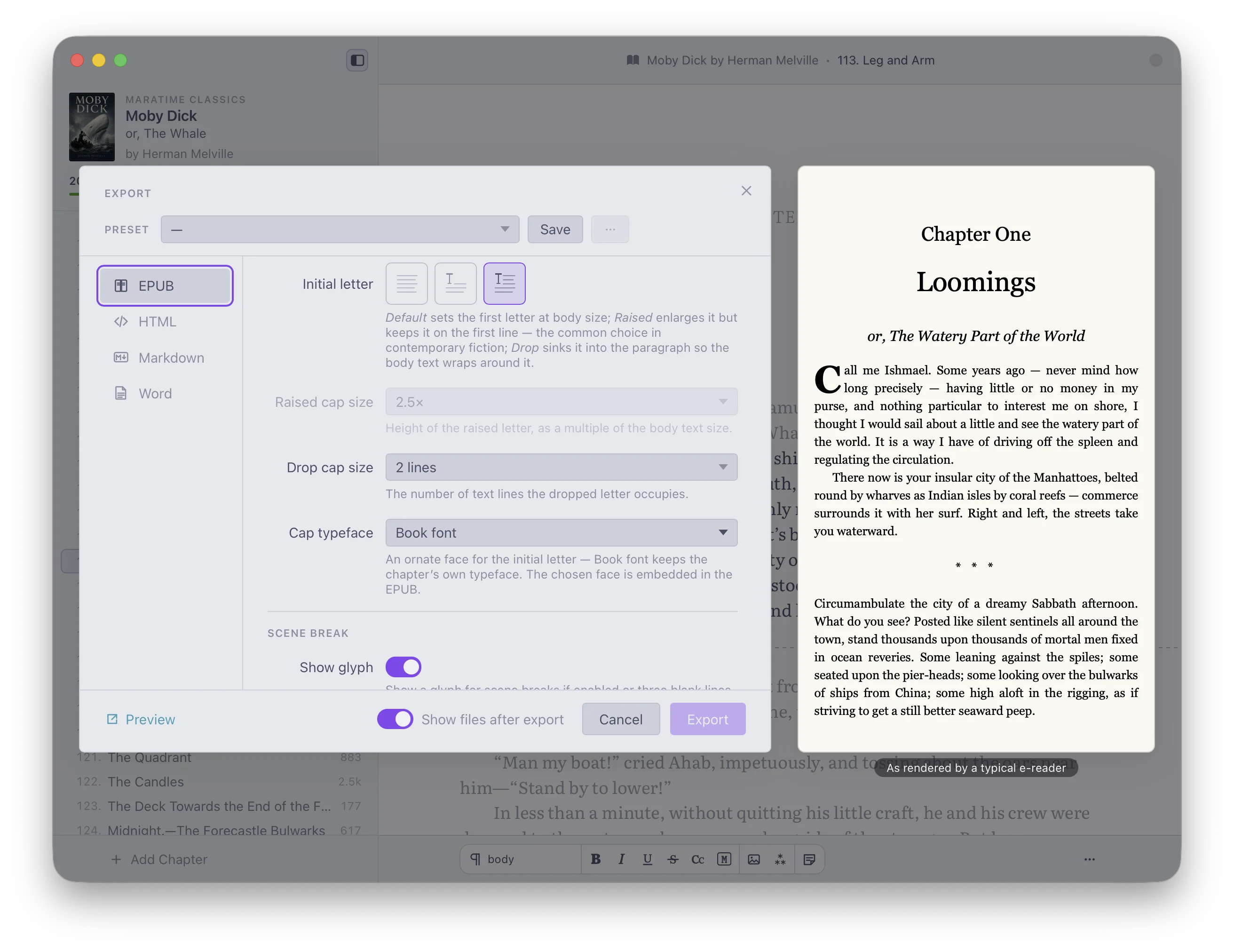
Task: Open the Preset dropdown
Action: [340, 230]
